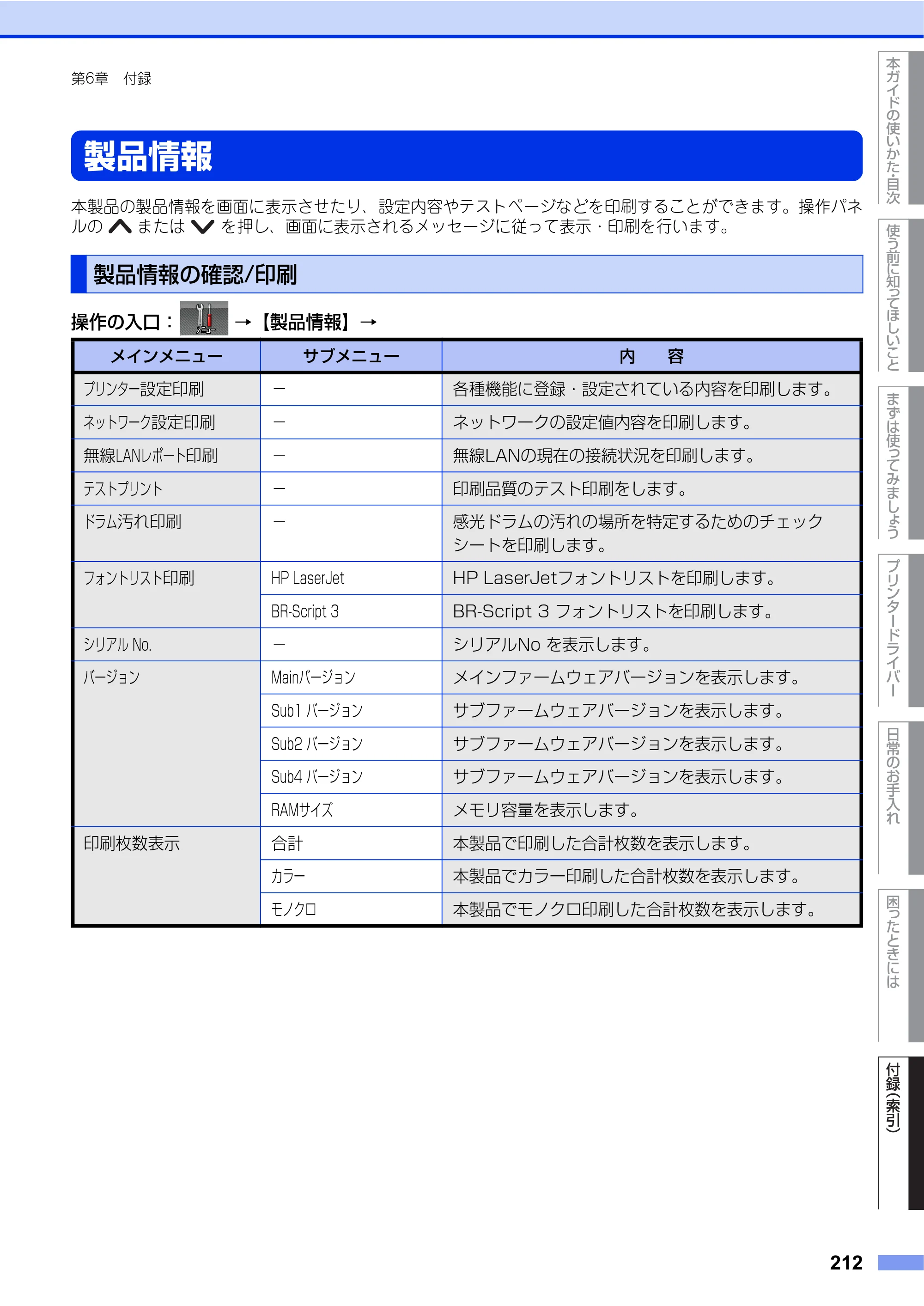Click the 合計 submenu cell
Image resolution: width=924 pixels, height=1306 pixels.
(351, 843)
